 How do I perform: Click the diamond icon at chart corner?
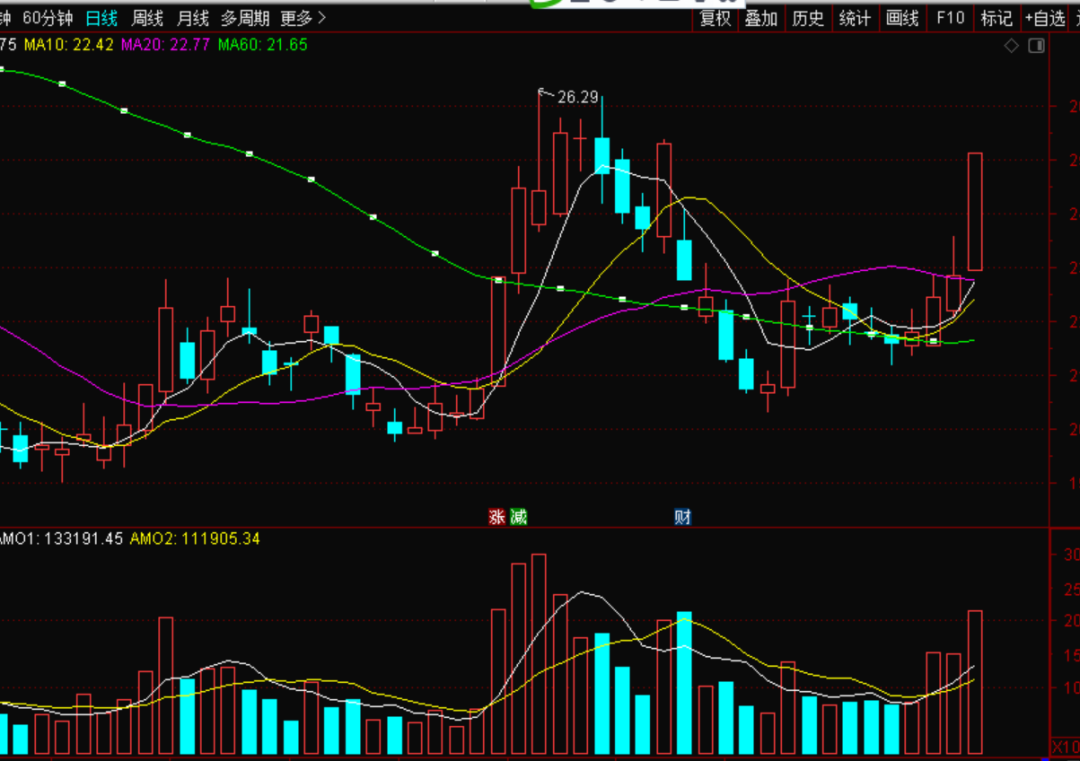(1011, 46)
